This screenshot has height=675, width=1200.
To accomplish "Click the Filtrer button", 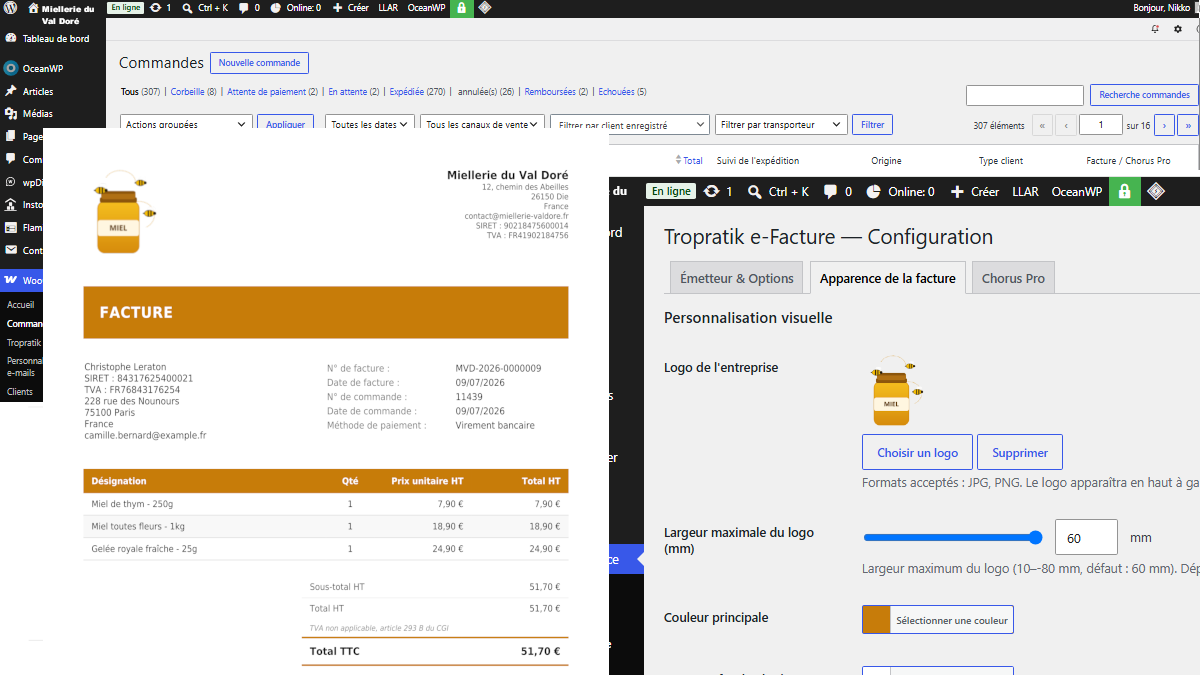I will (872, 125).
